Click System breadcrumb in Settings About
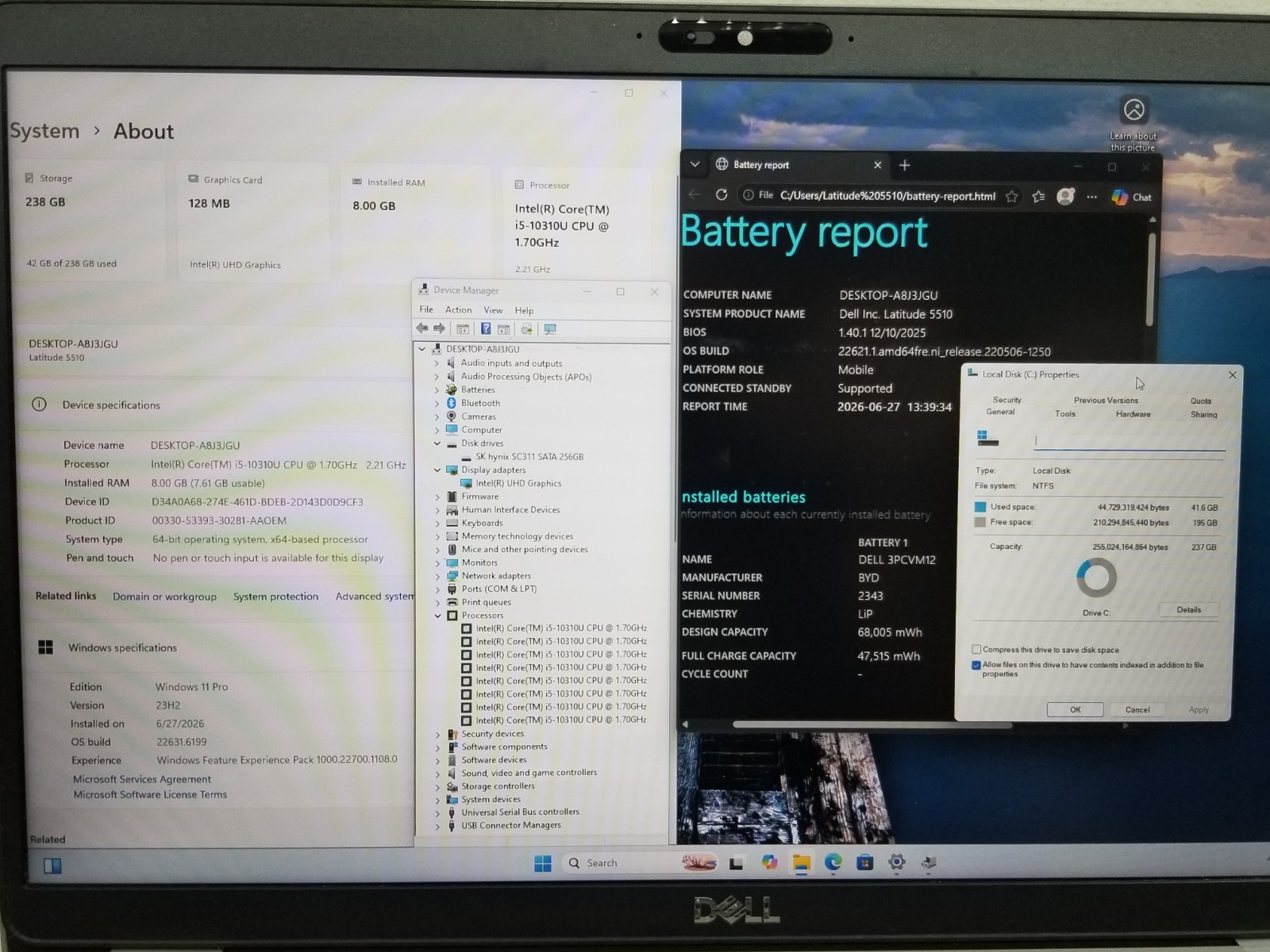Image resolution: width=1270 pixels, height=952 pixels. [x=44, y=131]
